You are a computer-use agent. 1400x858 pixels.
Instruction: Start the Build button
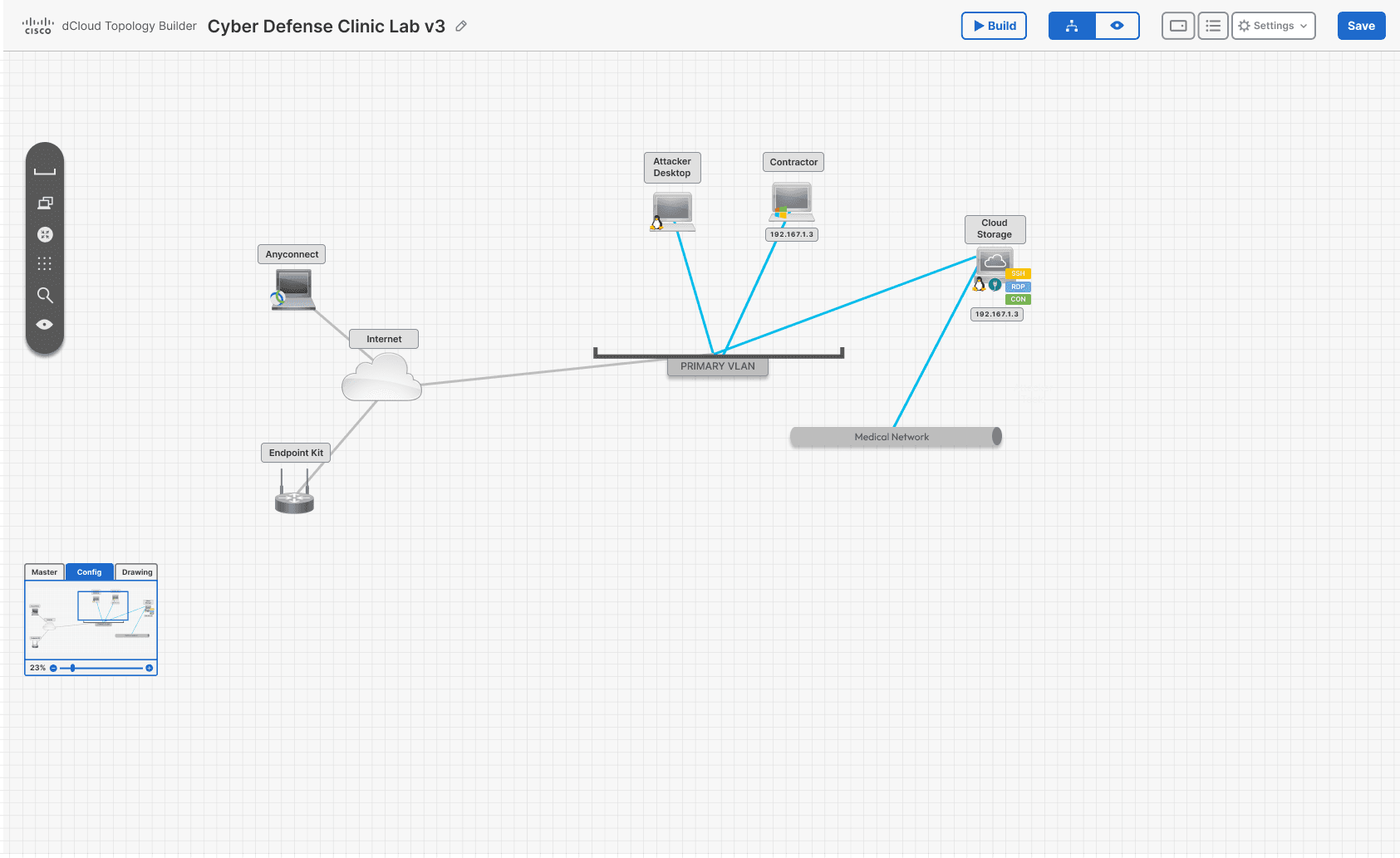[x=994, y=26]
